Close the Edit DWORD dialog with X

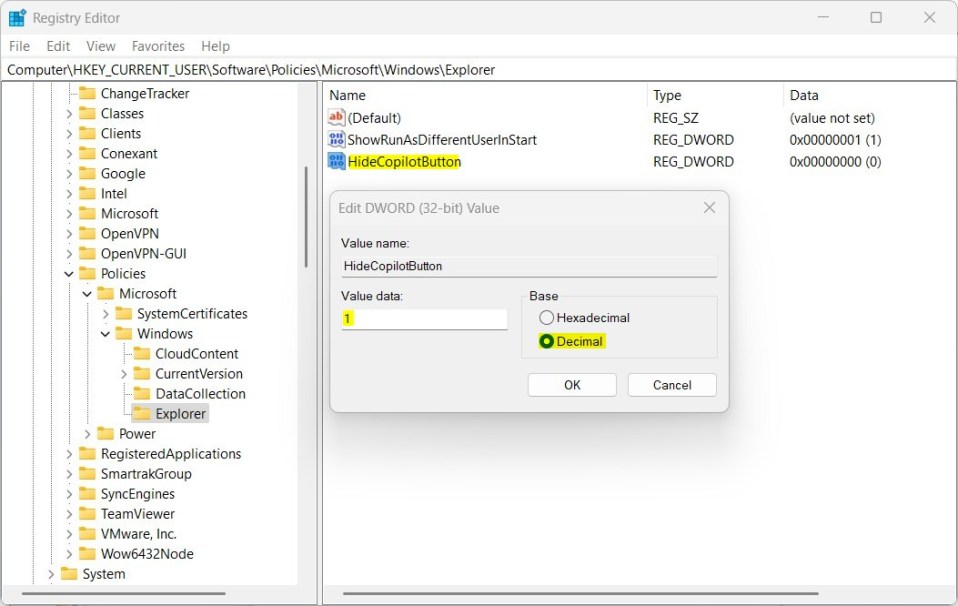point(709,208)
